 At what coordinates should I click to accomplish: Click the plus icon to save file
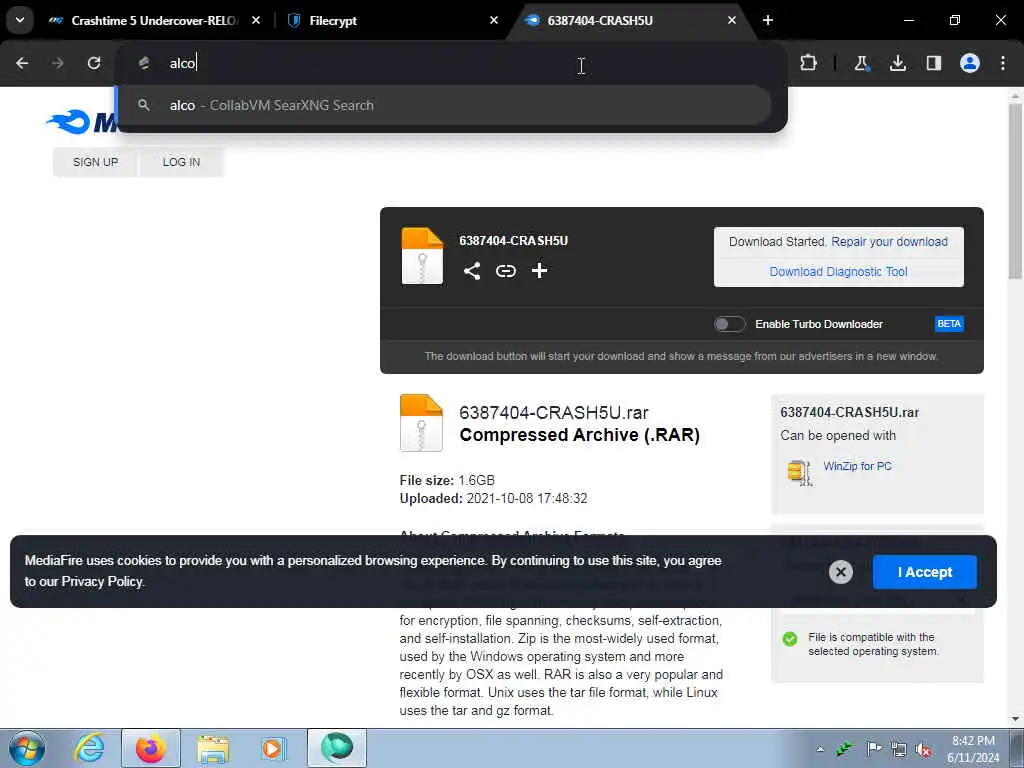tap(539, 270)
